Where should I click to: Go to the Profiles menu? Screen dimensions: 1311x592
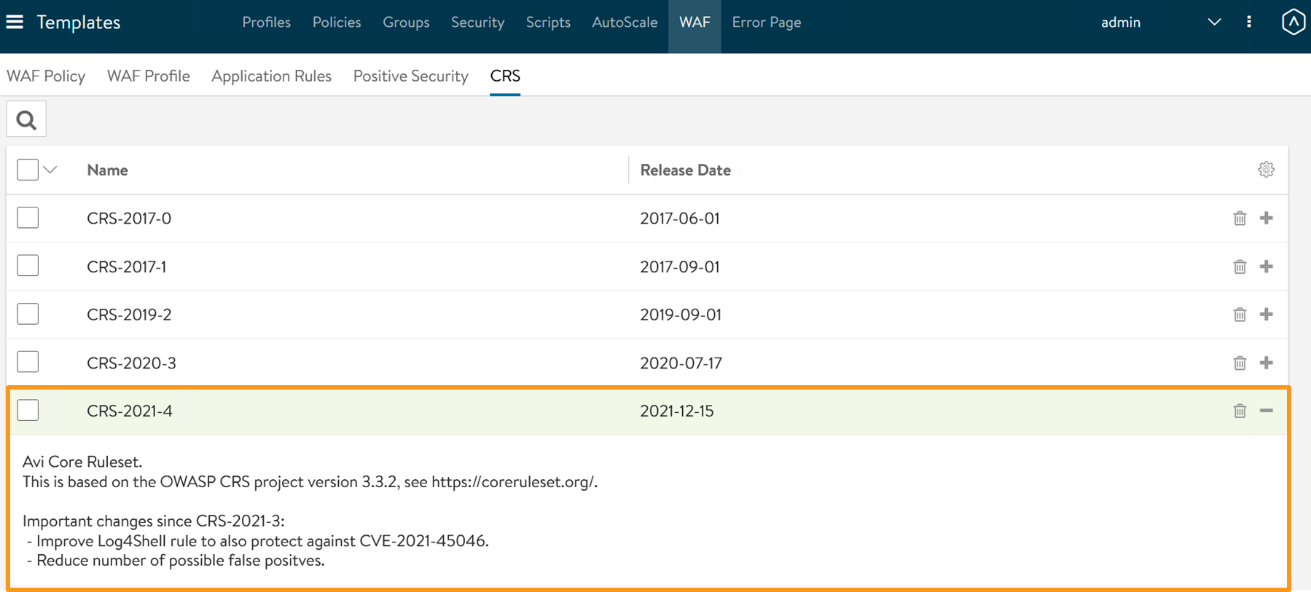pyautogui.click(x=266, y=22)
